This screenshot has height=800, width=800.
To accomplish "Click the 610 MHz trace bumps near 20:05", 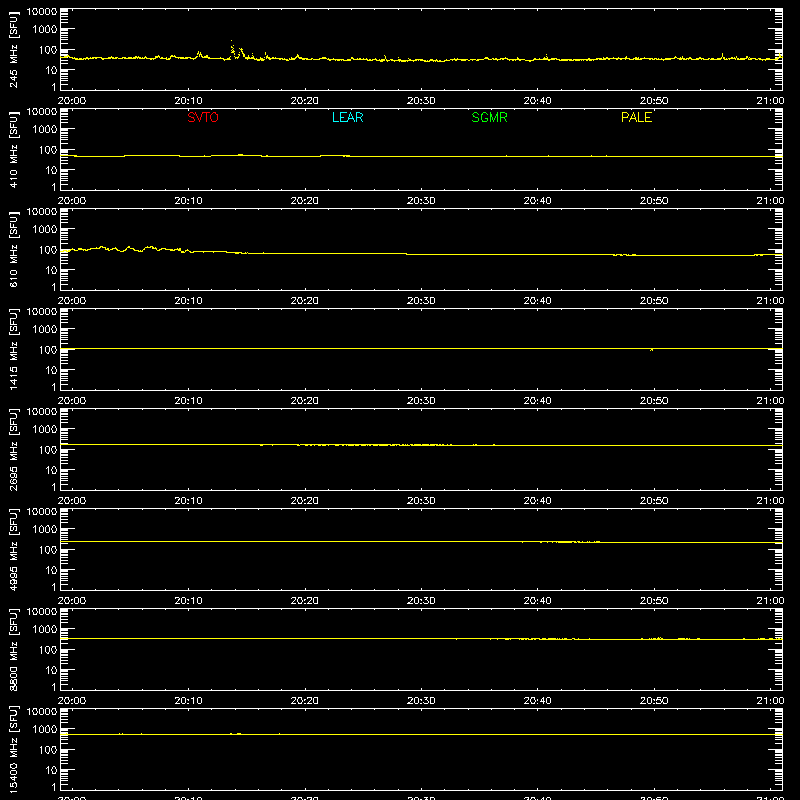I will tap(128, 249).
